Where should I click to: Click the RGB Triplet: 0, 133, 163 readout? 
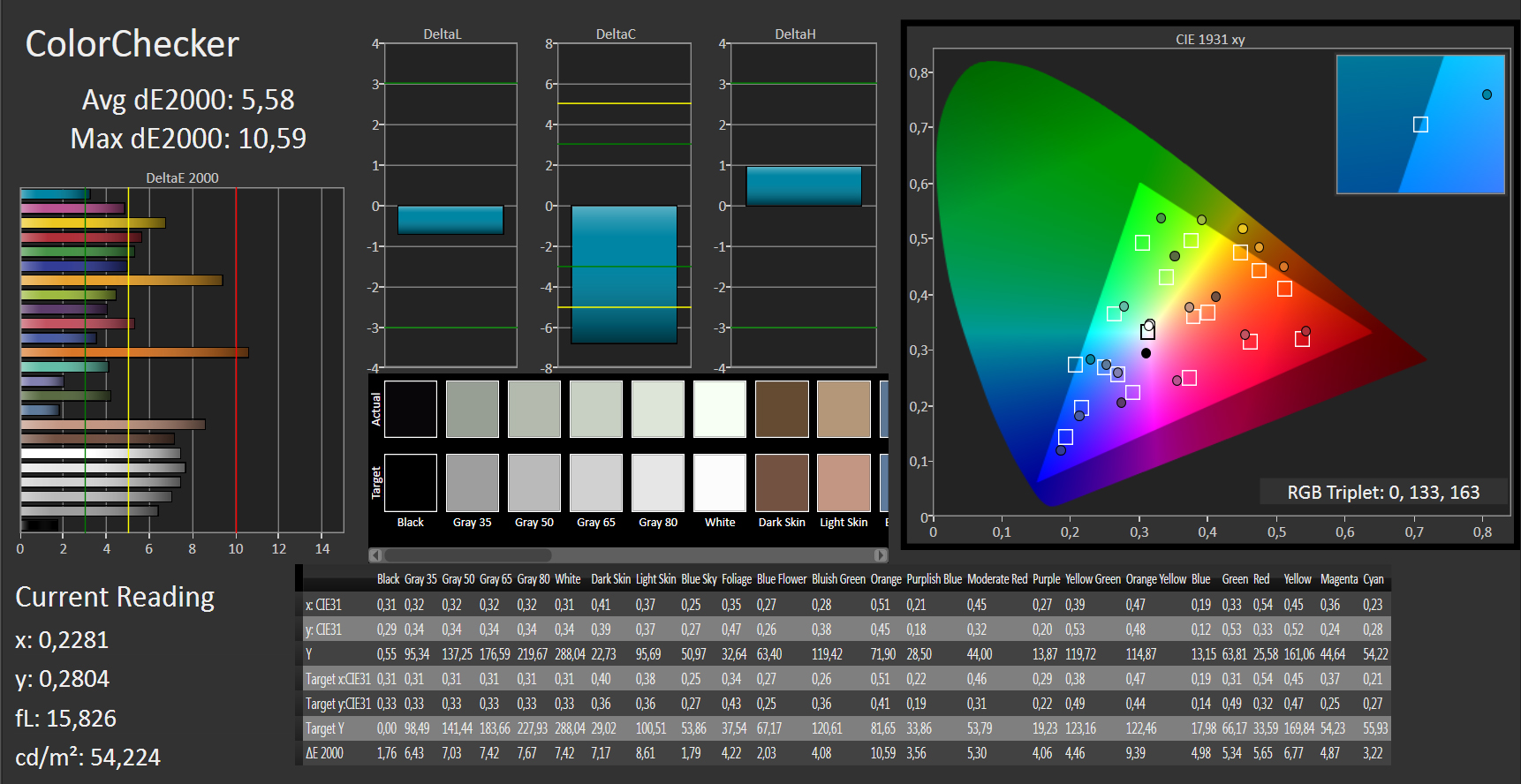click(1383, 493)
